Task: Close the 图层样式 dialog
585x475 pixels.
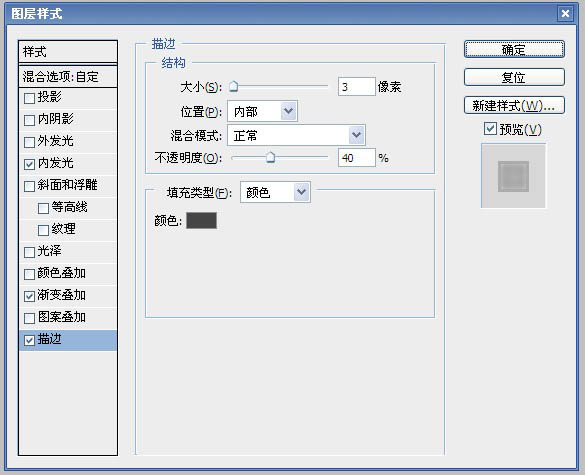Action: pyautogui.click(x=565, y=14)
